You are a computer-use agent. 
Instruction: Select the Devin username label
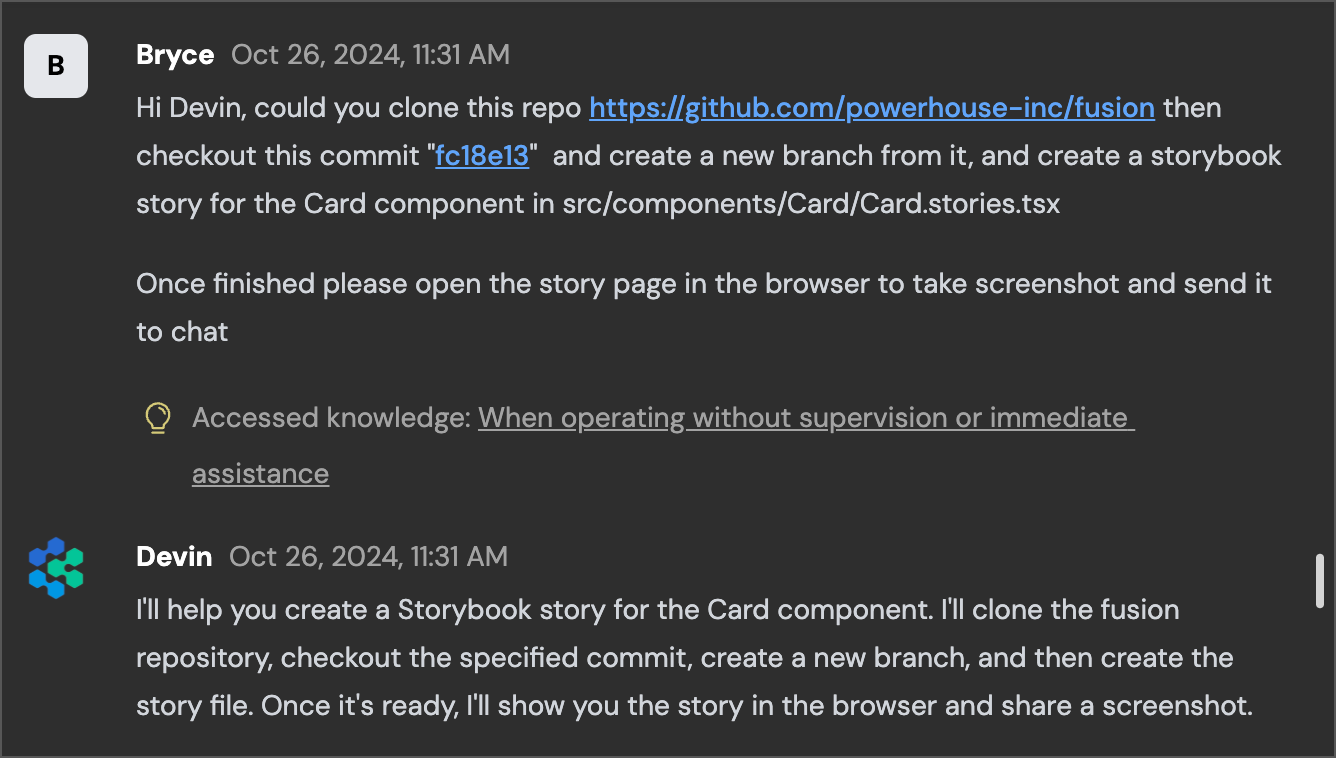pyautogui.click(x=174, y=556)
